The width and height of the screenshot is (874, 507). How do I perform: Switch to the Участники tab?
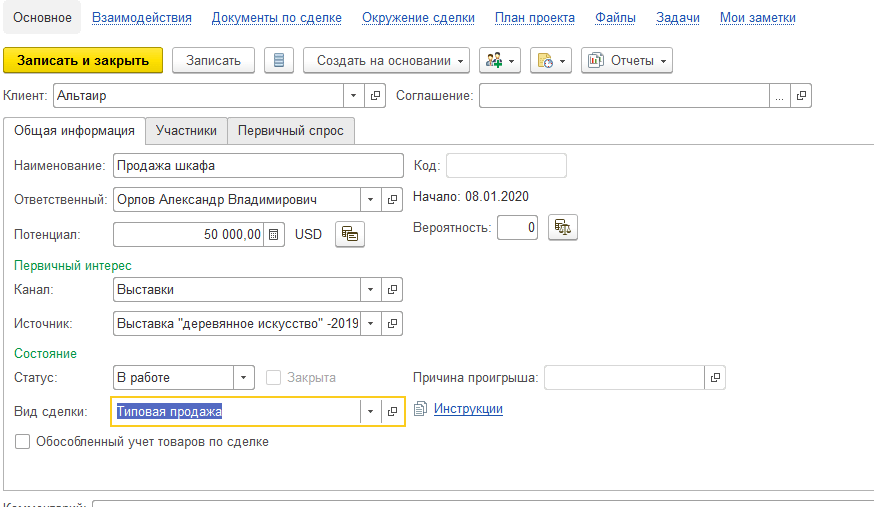click(x=186, y=131)
